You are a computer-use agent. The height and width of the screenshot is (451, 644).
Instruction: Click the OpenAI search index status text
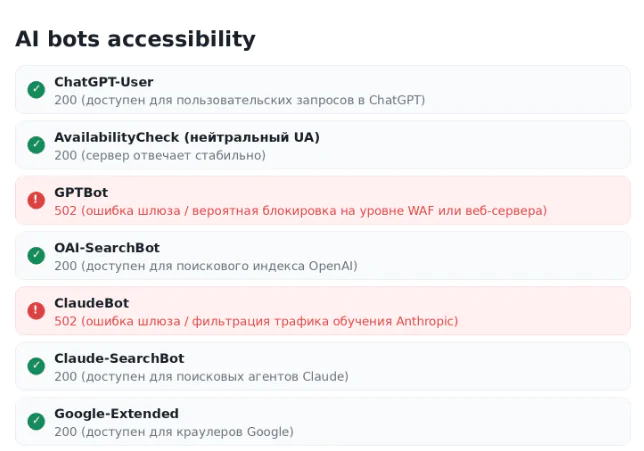(206, 266)
